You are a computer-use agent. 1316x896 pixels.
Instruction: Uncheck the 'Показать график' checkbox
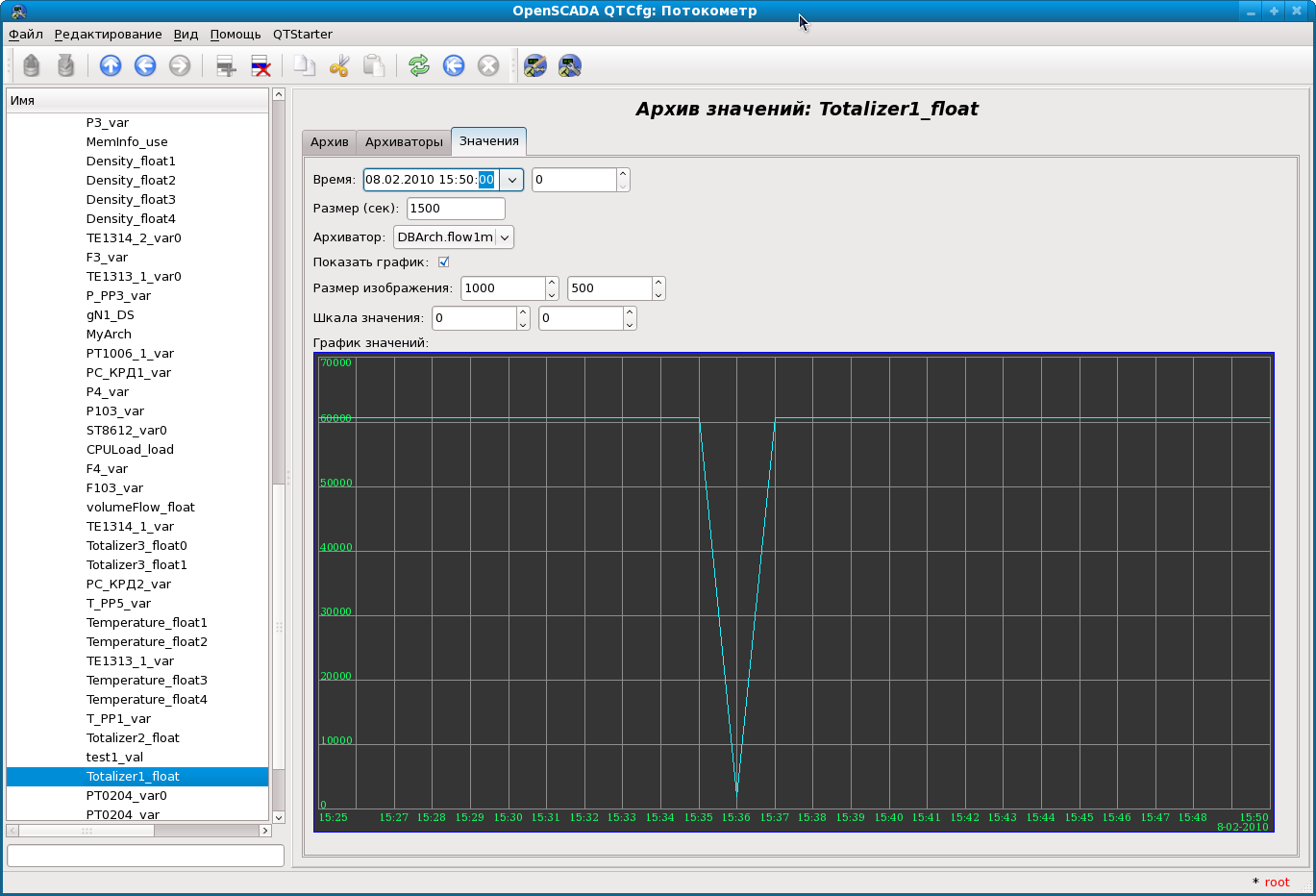click(x=444, y=261)
